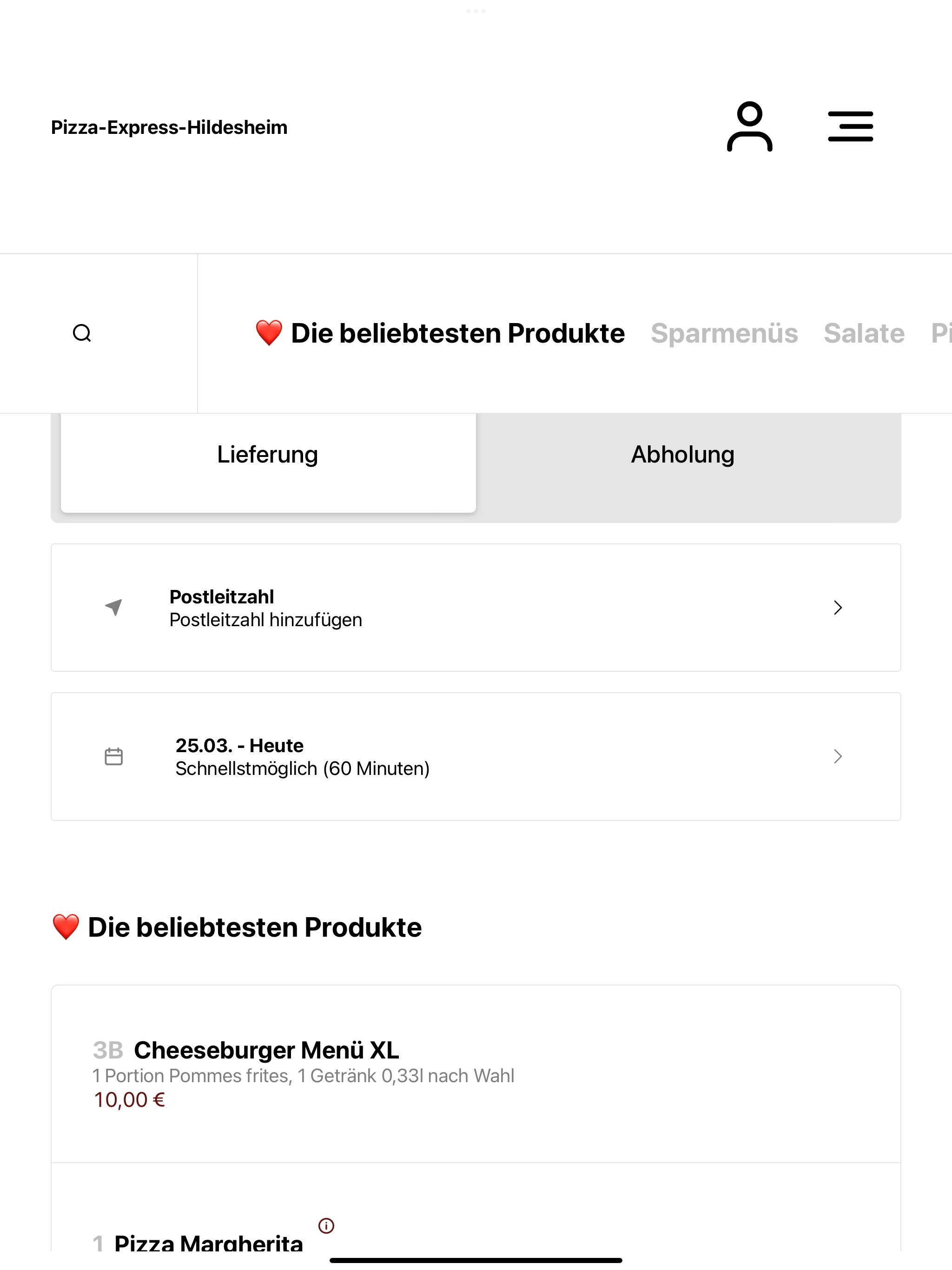Click the search magnifier icon
This screenshot has width=952, height=1270.
click(x=82, y=333)
